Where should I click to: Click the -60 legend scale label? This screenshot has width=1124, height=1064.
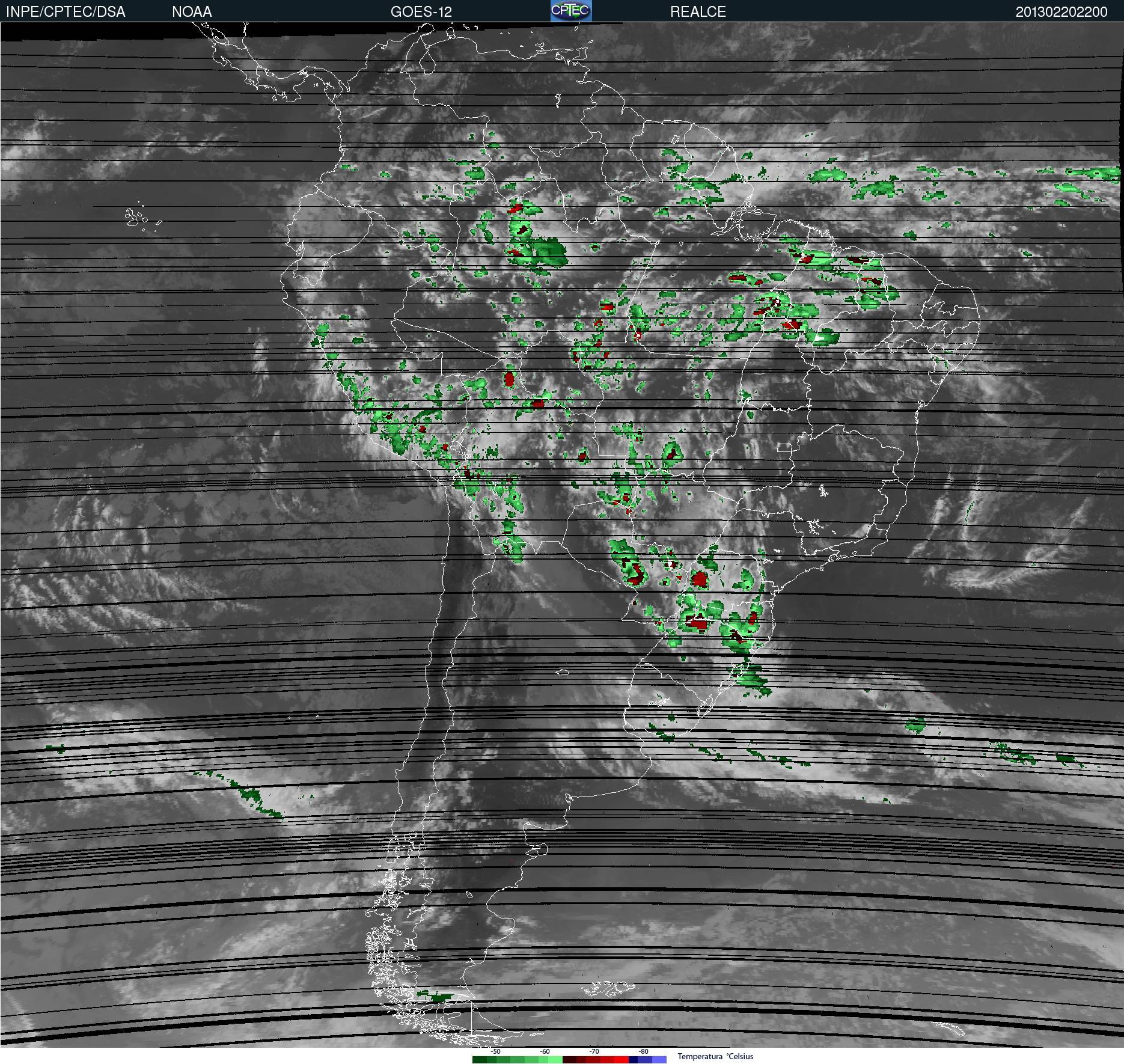[545, 1051]
